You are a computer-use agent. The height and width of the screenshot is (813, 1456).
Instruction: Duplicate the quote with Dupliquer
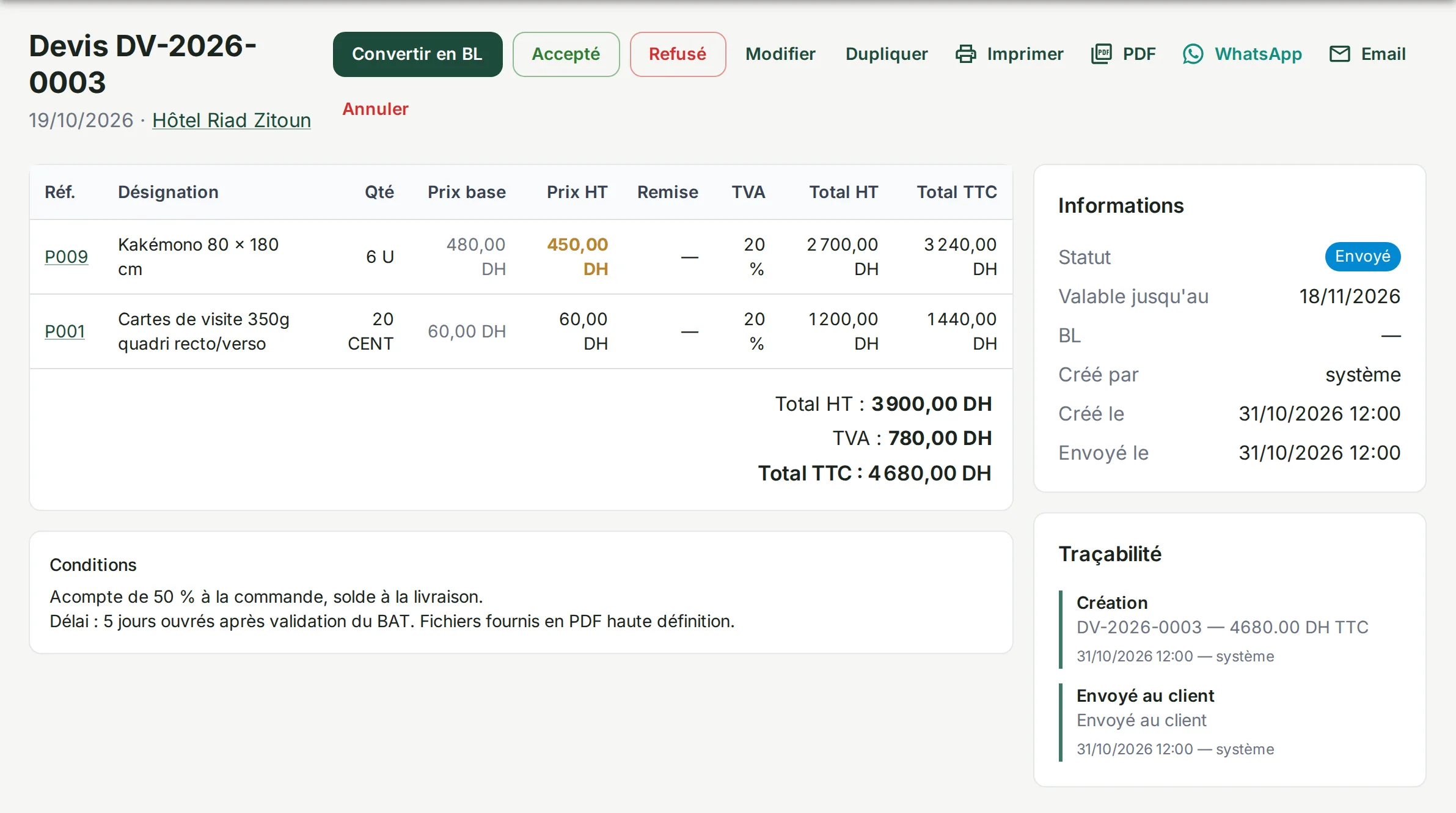pos(887,54)
